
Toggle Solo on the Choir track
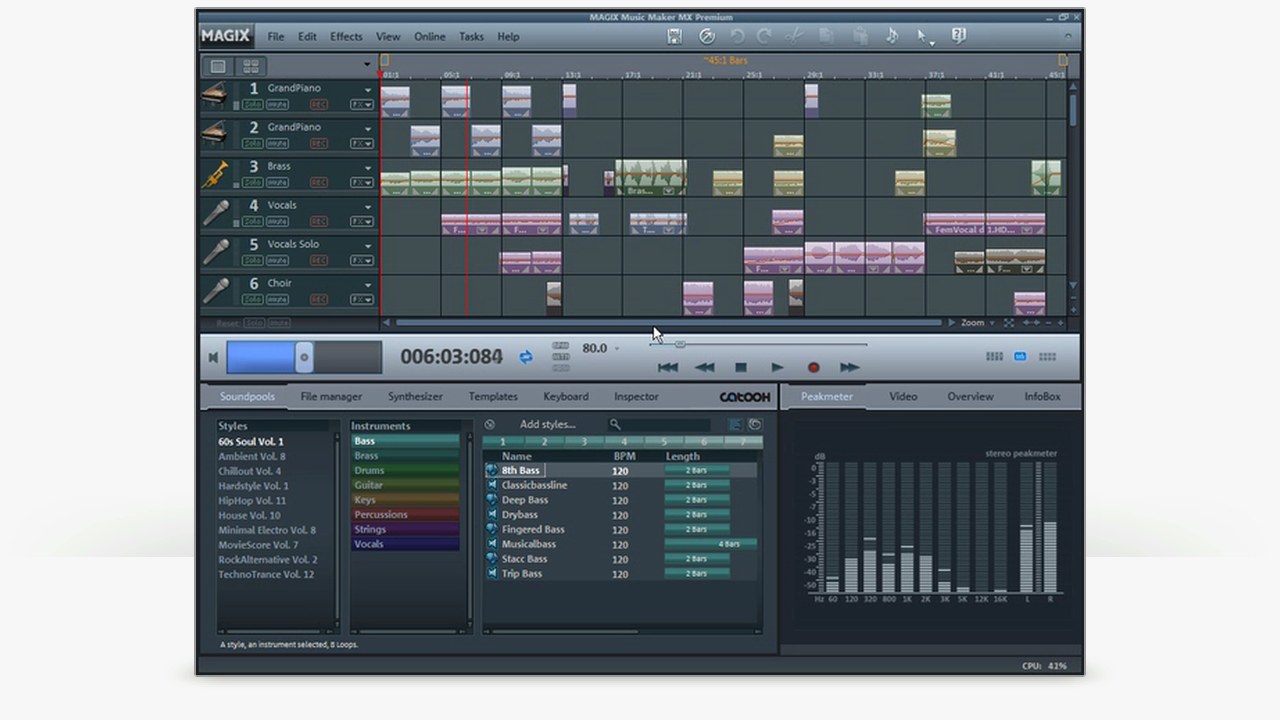pyautogui.click(x=252, y=299)
